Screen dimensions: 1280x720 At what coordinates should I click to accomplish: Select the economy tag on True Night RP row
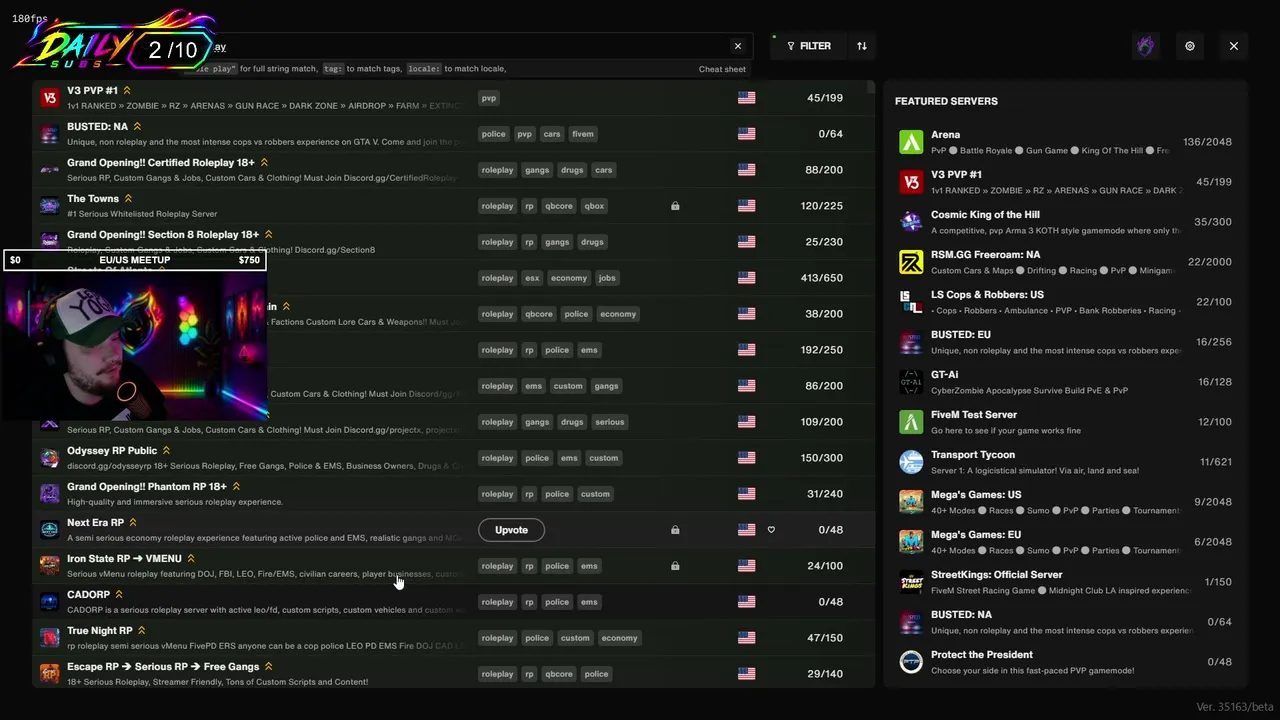620,638
